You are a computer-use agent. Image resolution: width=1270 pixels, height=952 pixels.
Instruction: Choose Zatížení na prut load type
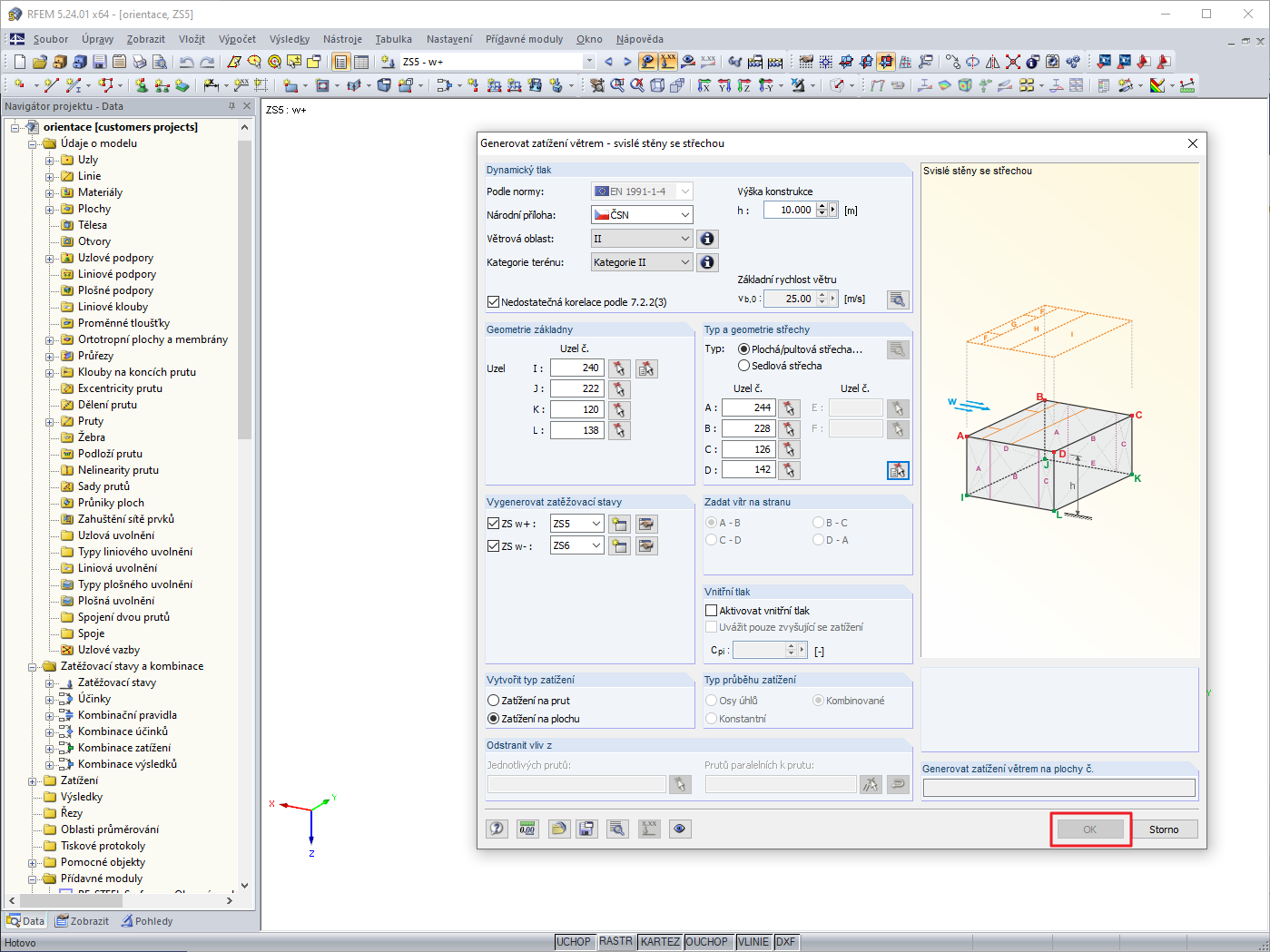pyautogui.click(x=494, y=701)
